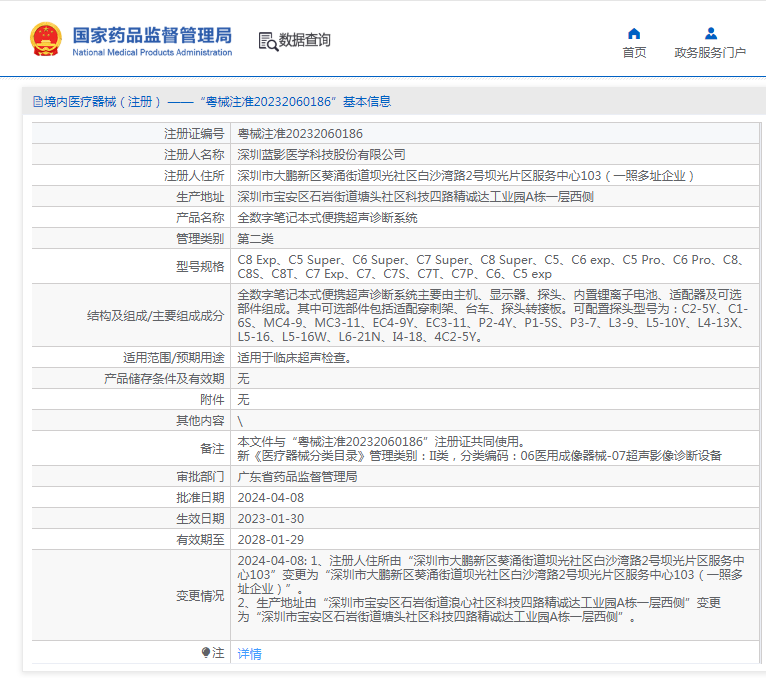766x678 pixels.
Task: Select approving department 广东省药品监督管理局
Action: (297, 477)
